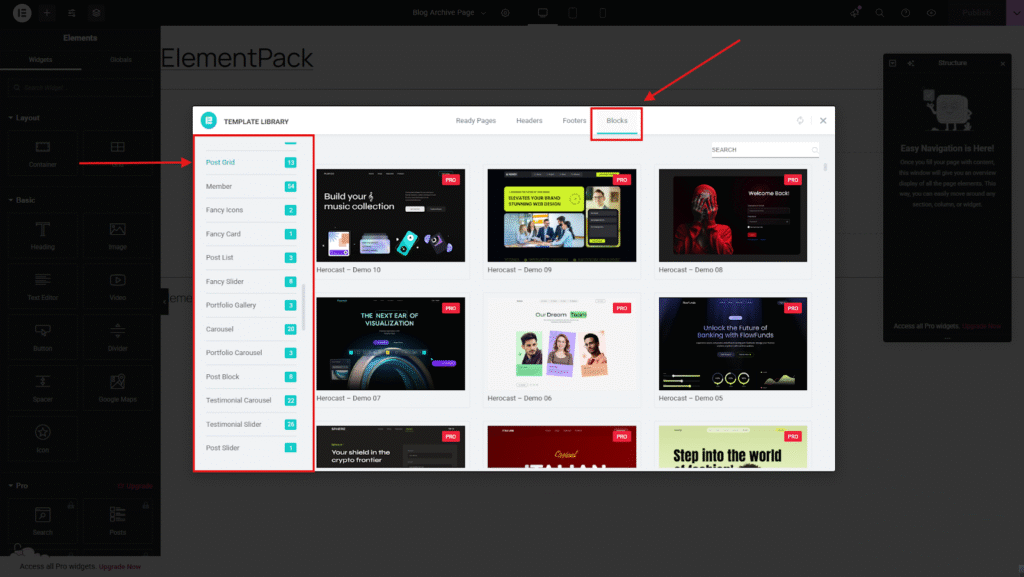The image size is (1024, 577).
Task: Close the Template Library dialog
Action: (x=823, y=121)
